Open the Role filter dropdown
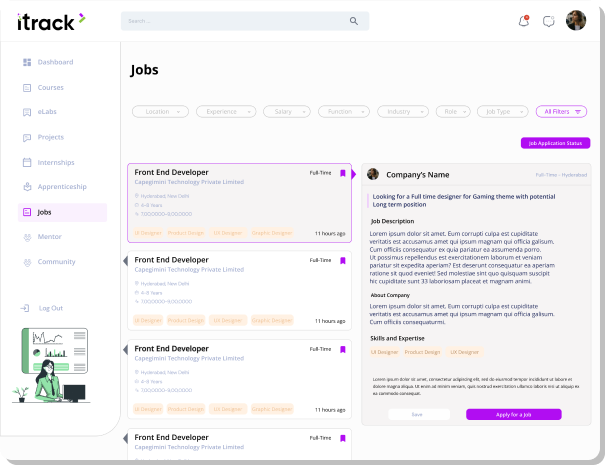 pyautogui.click(x=453, y=112)
